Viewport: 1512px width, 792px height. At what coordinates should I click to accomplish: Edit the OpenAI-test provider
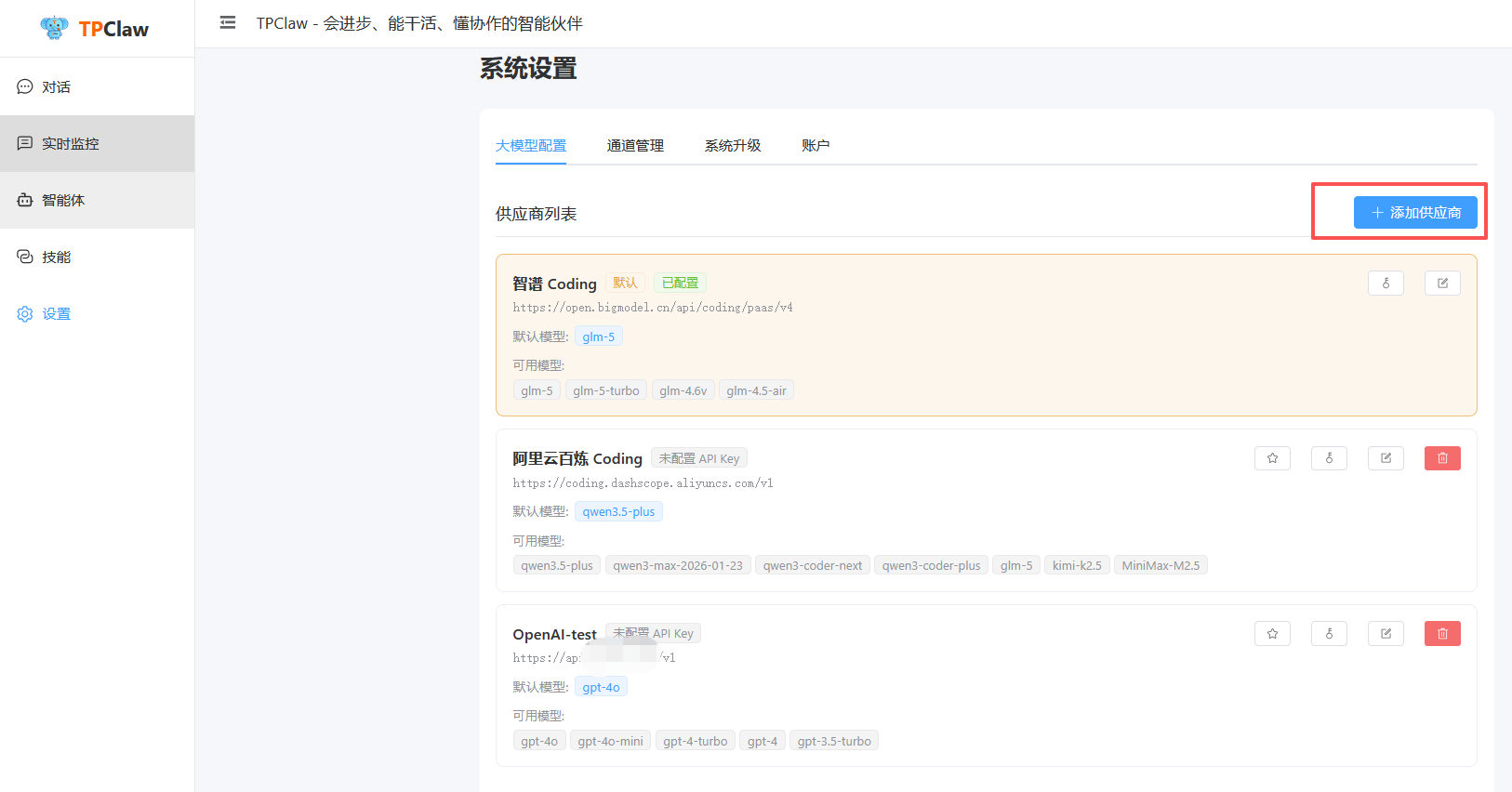tap(1386, 634)
